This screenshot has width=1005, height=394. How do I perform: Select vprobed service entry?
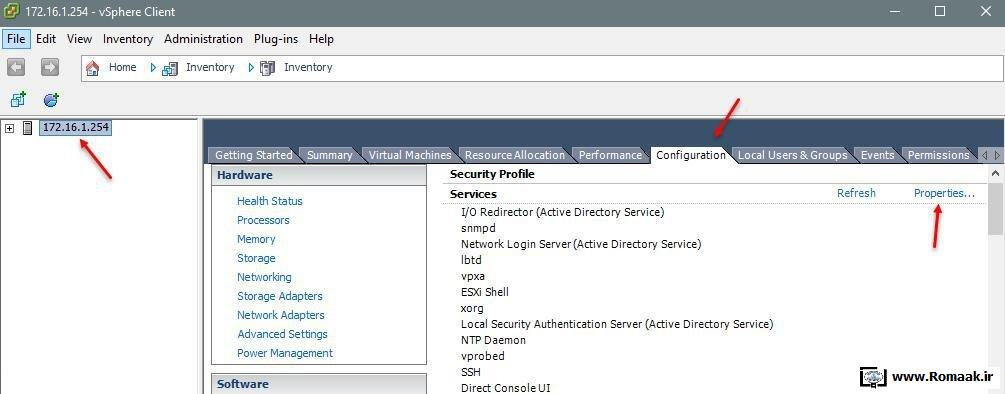coord(483,356)
